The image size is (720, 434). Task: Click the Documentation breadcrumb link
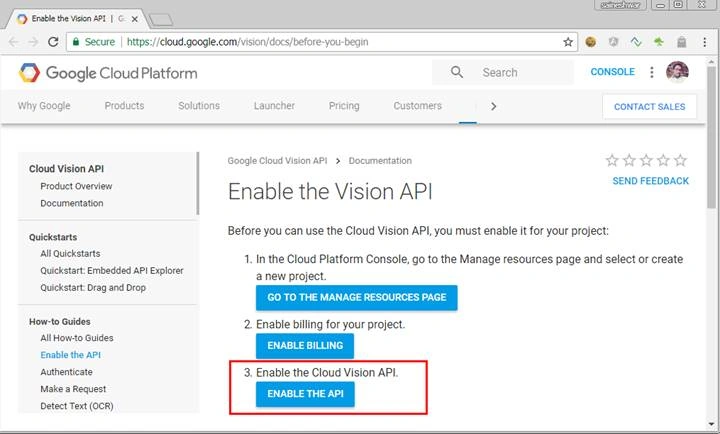(x=380, y=161)
